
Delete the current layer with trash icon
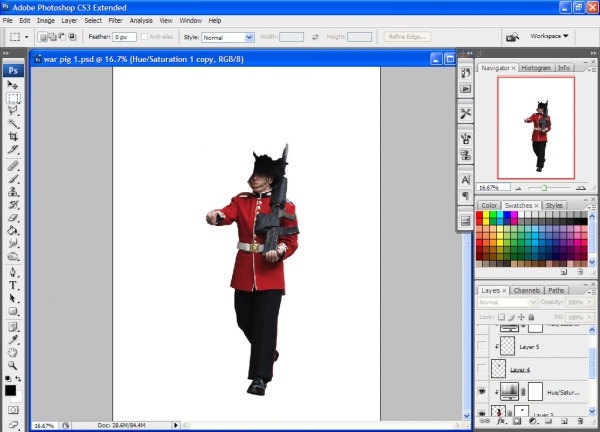(580, 421)
